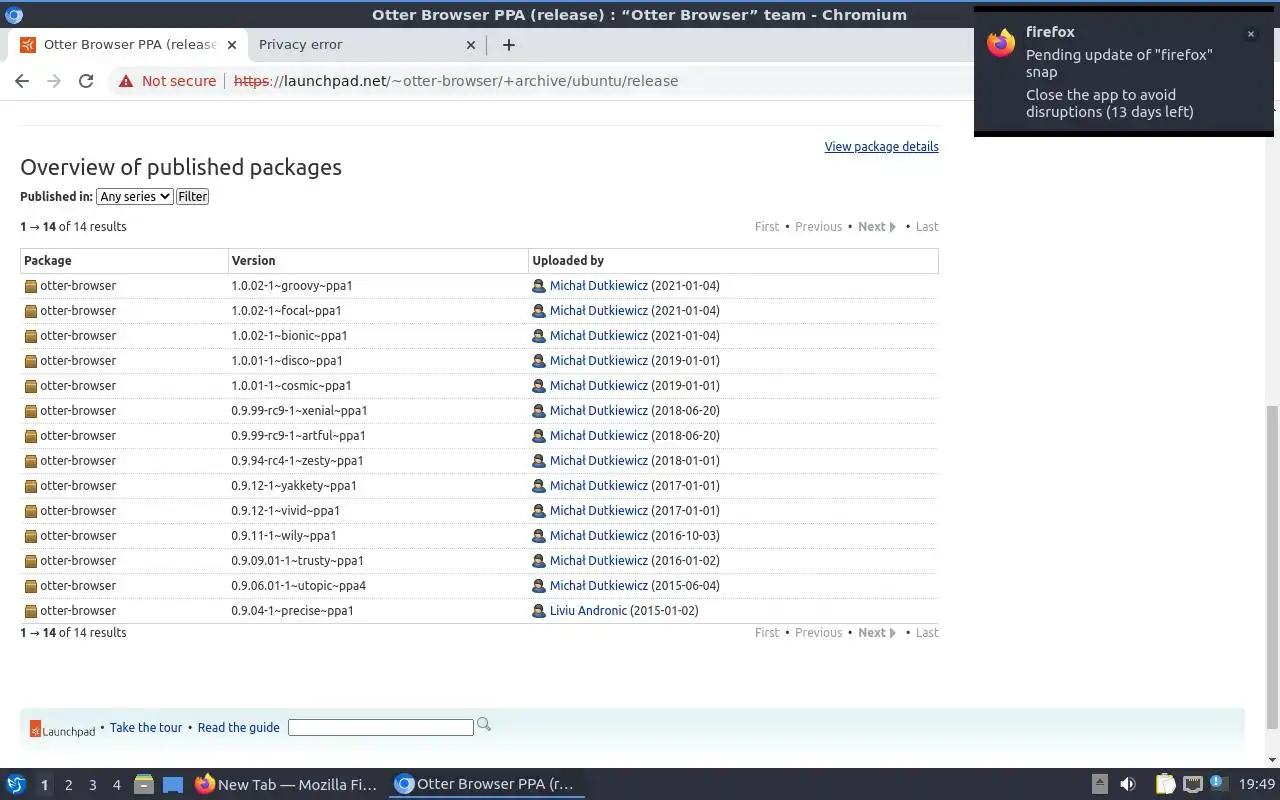Switch to workspace 3 on the taskbar
The image size is (1280, 800).
(92, 785)
